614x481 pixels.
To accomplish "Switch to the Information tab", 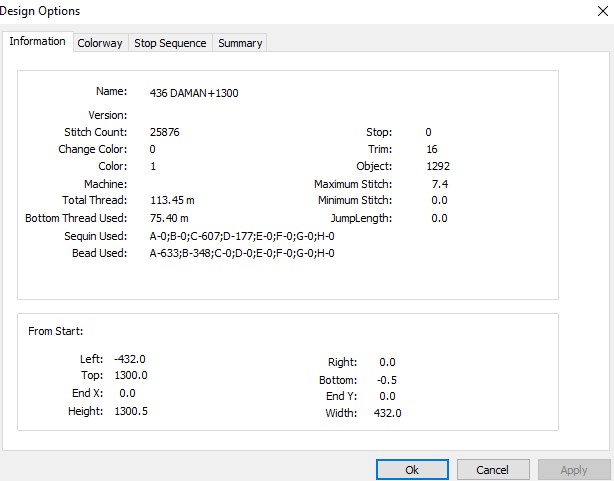I will coord(37,42).
